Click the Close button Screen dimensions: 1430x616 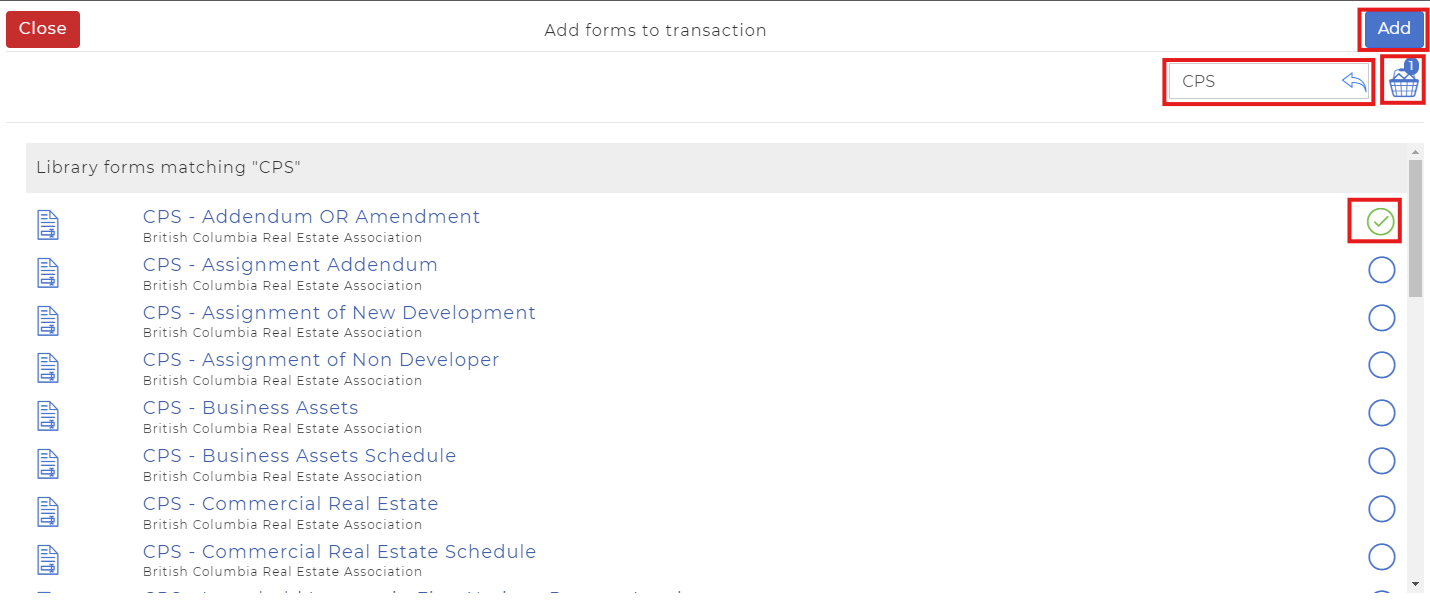42,29
